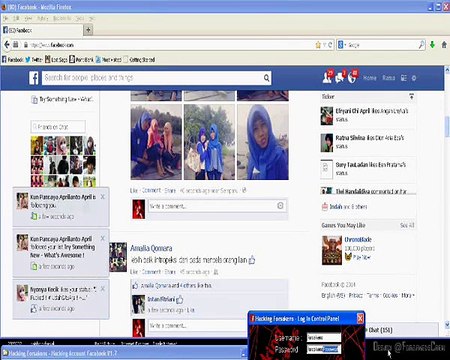Viewport: 450px width, 360px height.
Task: Click the ChronoBlade game title link
Action: coord(358,239)
